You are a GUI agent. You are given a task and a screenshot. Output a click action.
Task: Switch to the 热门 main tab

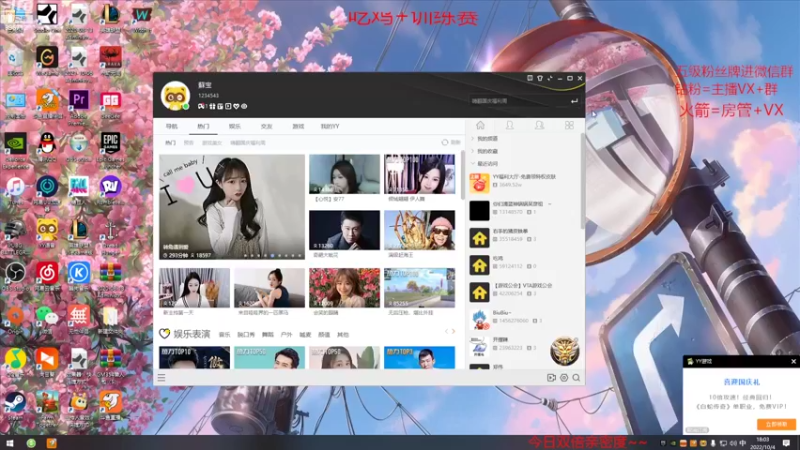tap(203, 126)
